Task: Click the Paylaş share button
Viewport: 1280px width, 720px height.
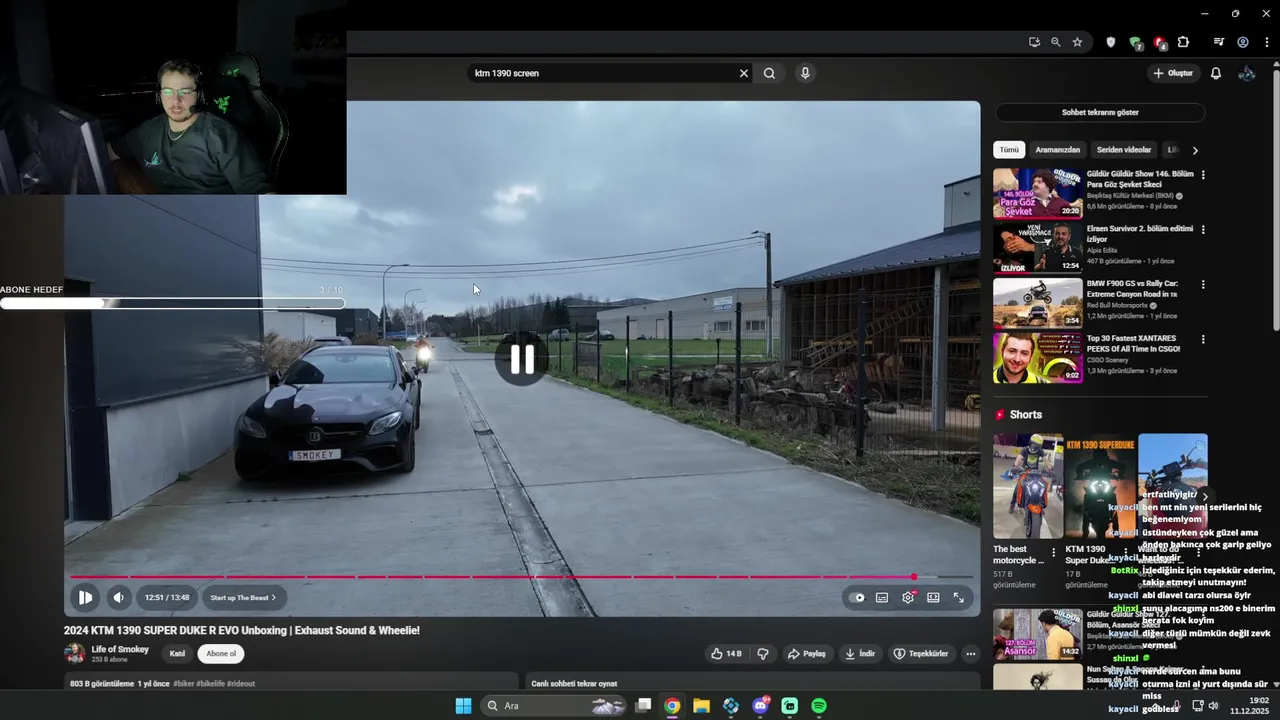Action: click(x=806, y=654)
